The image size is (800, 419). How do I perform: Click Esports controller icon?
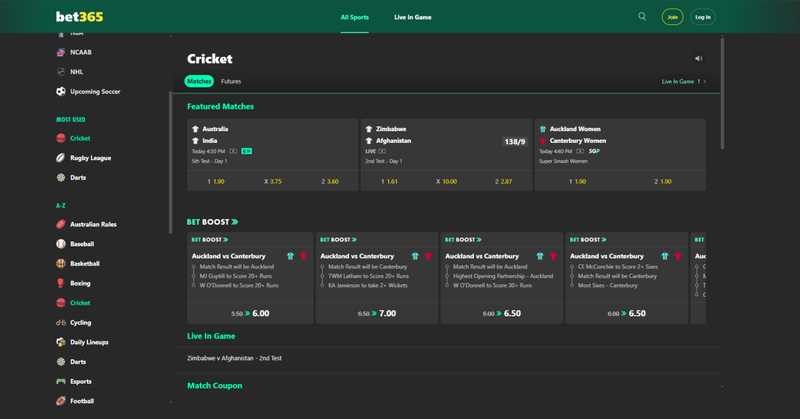point(61,381)
